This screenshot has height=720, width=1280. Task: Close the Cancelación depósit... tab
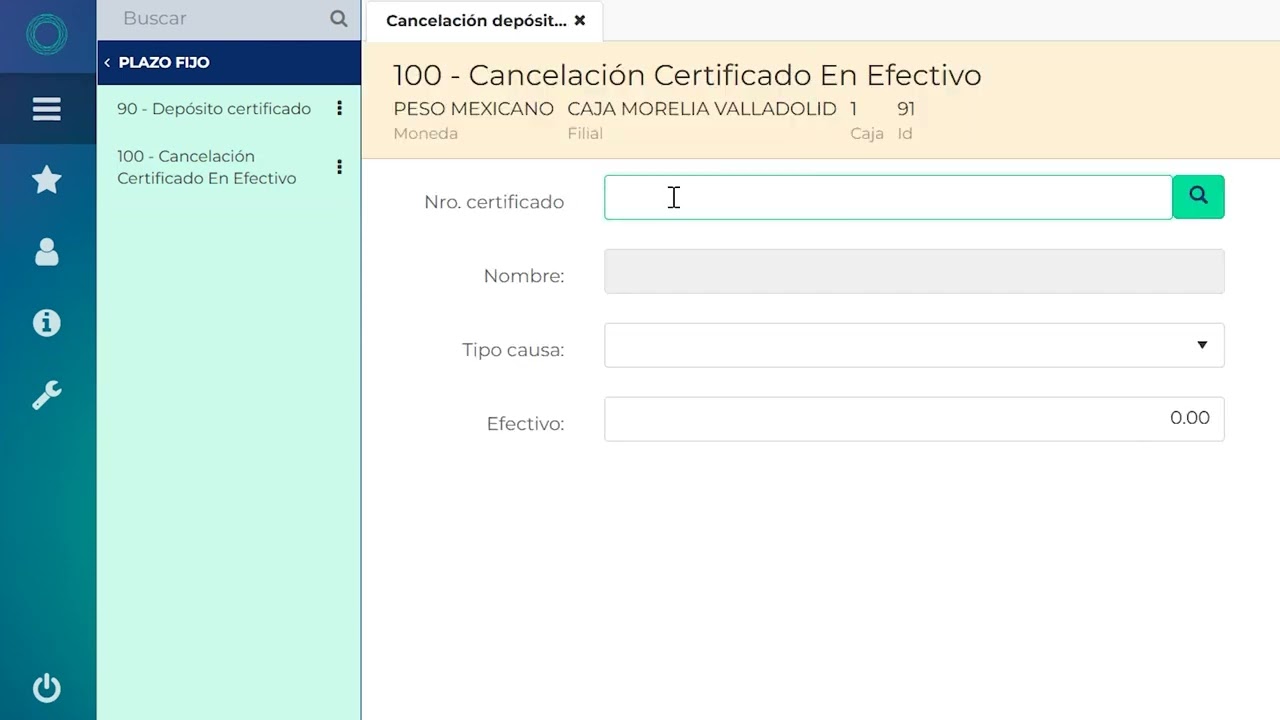click(x=580, y=20)
